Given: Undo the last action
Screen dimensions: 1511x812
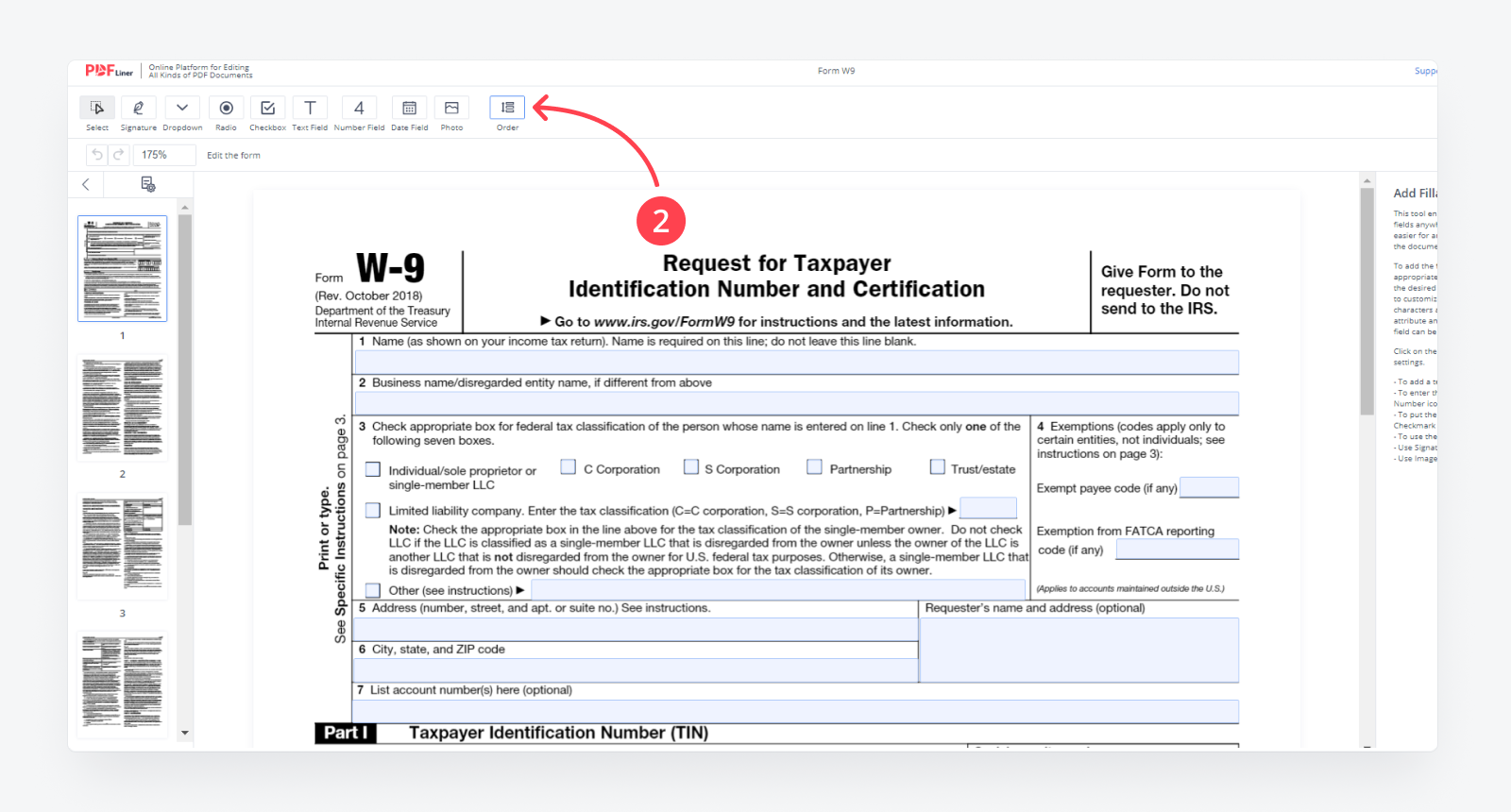Looking at the screenshot, I should pyautogui.click(x=96, y=155).
